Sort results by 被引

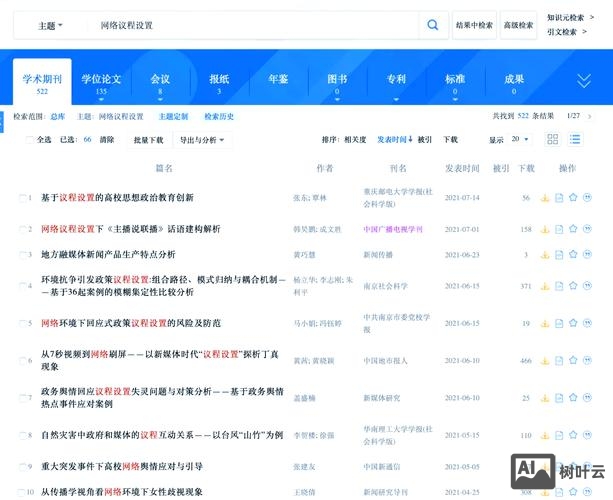424,140
